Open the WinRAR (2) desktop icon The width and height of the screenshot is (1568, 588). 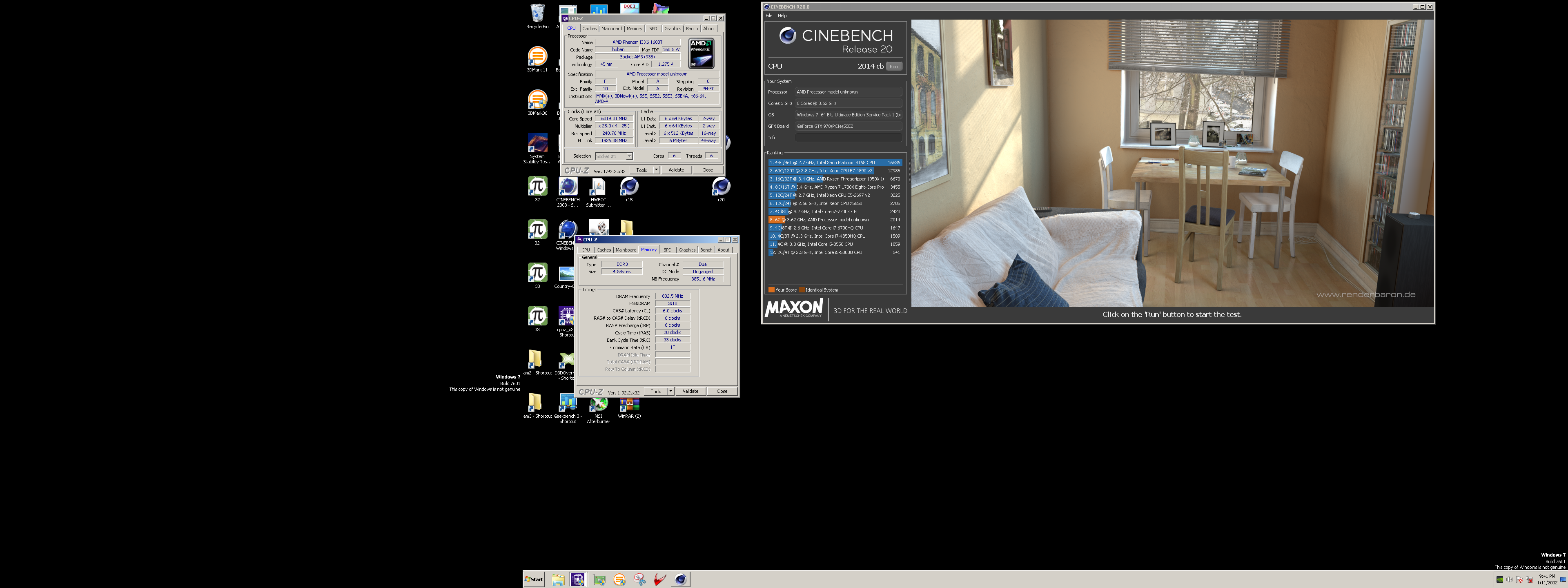point(629,408)
